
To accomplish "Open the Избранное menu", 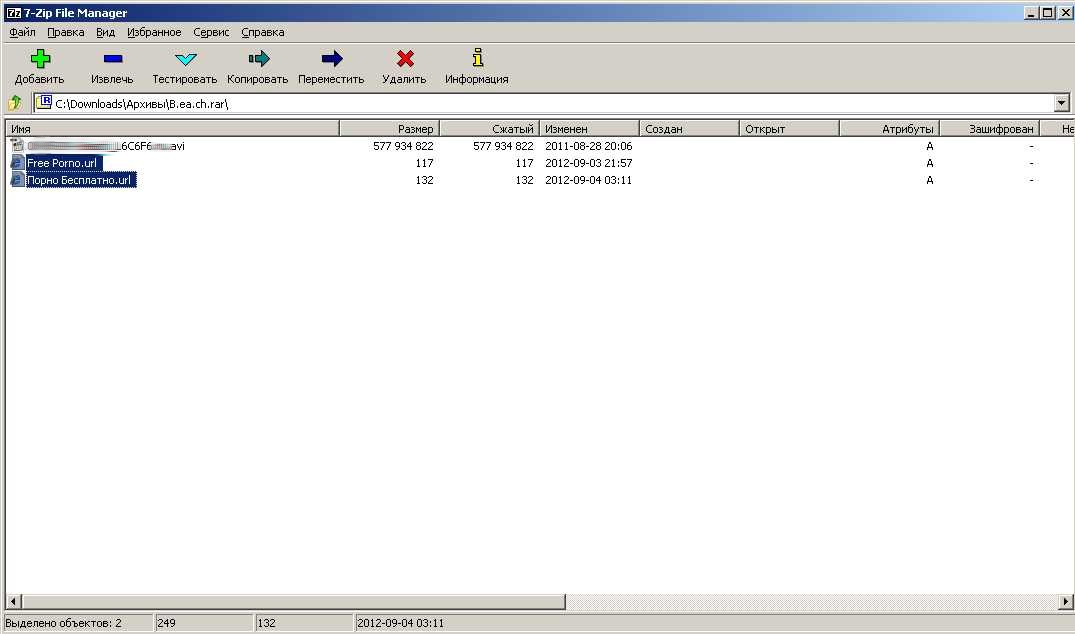I will (154, 32).
